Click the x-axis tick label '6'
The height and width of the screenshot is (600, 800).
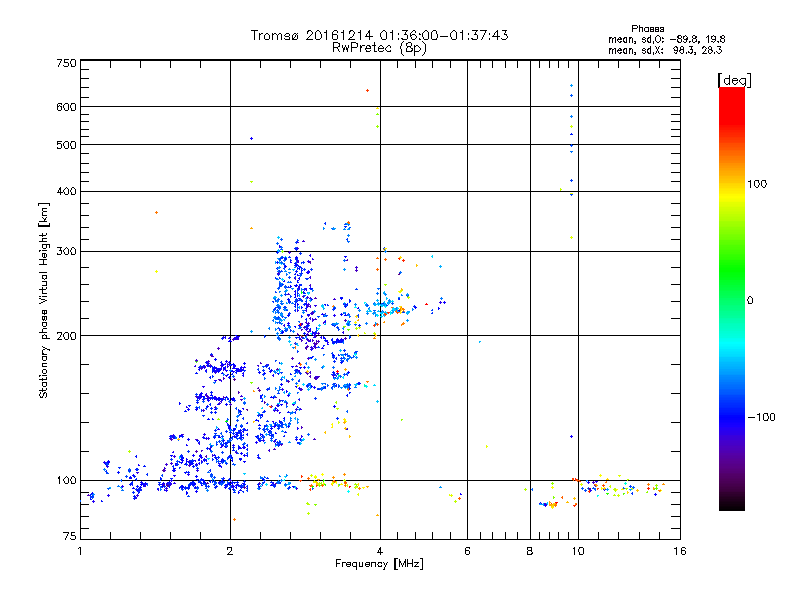point(467,551)
